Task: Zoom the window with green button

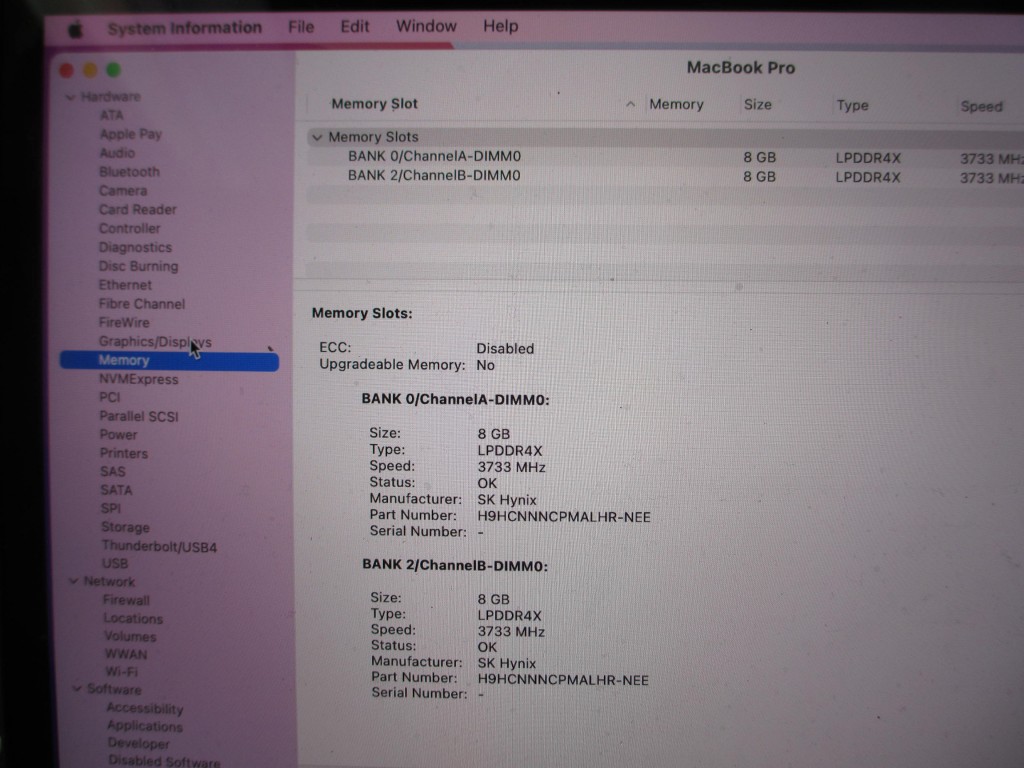Action: point(114,69)
